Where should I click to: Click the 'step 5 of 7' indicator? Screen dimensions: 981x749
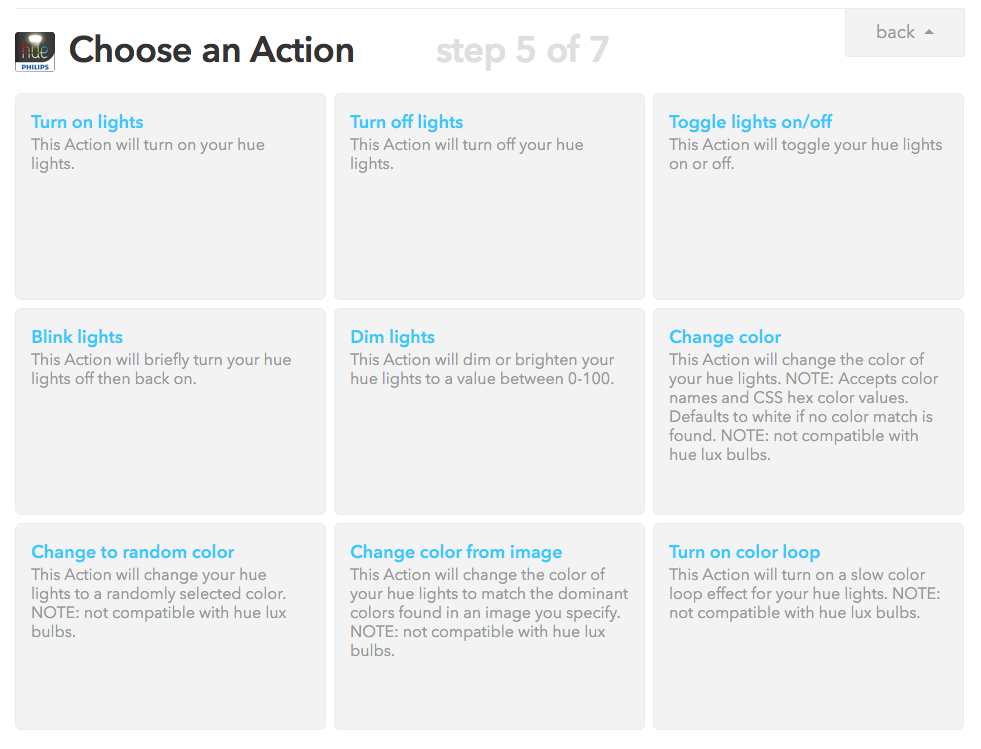pos(522,50)
